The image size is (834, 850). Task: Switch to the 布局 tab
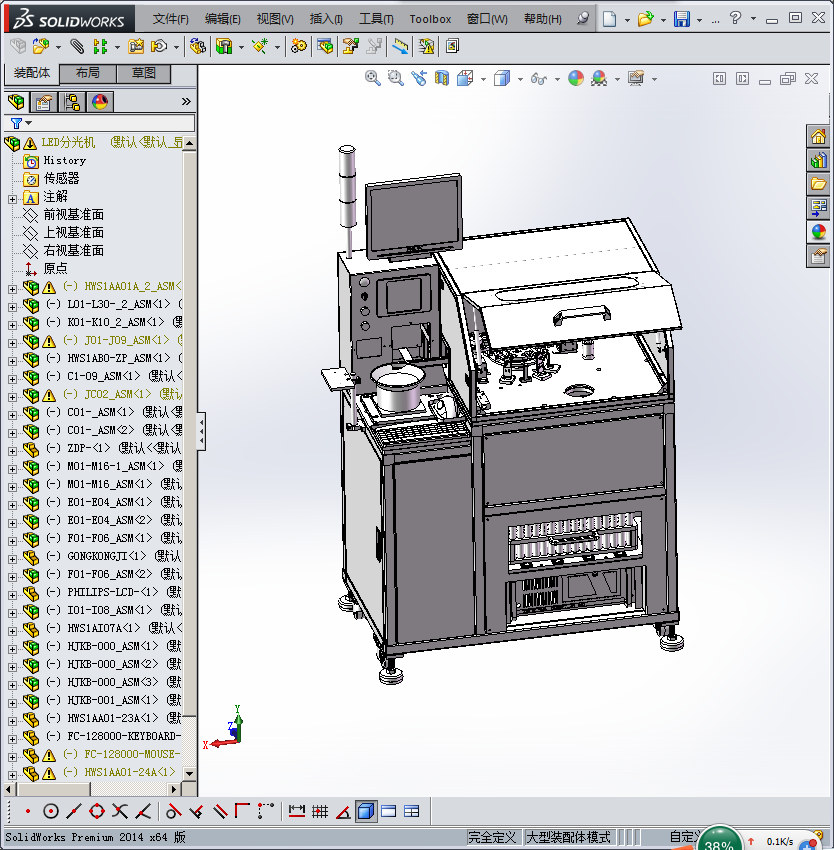point(88,73)
